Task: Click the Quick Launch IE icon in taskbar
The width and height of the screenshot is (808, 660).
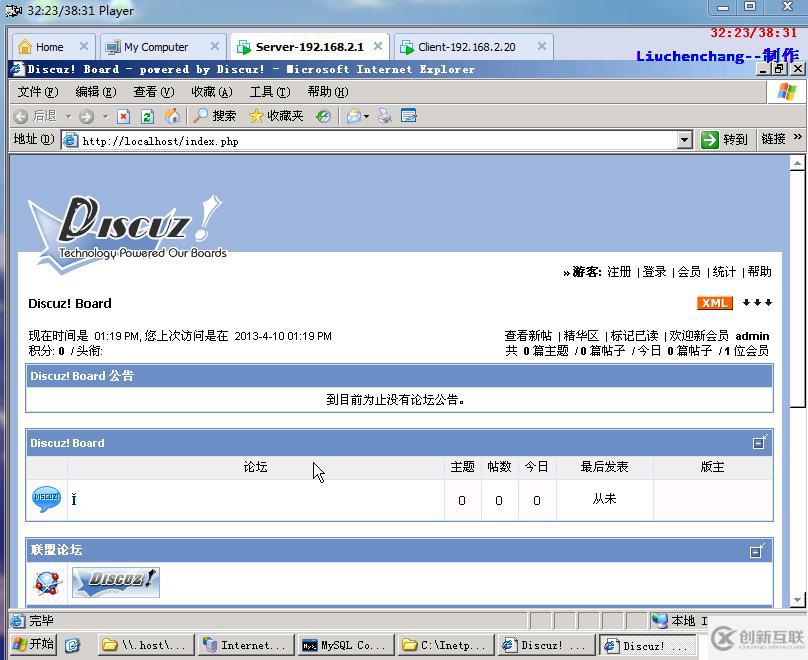Action: [72, 645]
